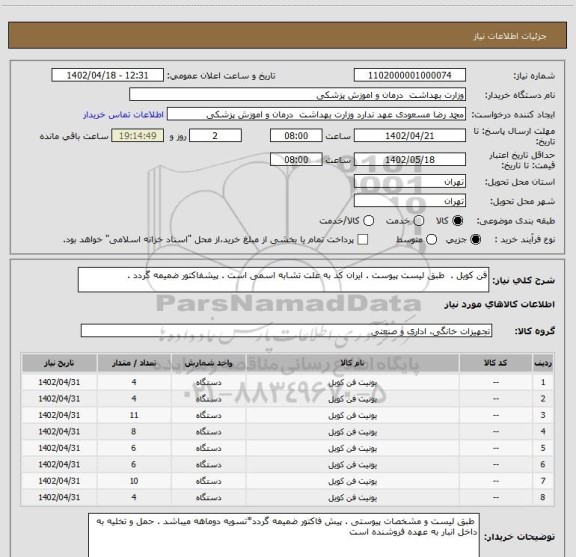Select the کالا radio button

pos(458,221)
